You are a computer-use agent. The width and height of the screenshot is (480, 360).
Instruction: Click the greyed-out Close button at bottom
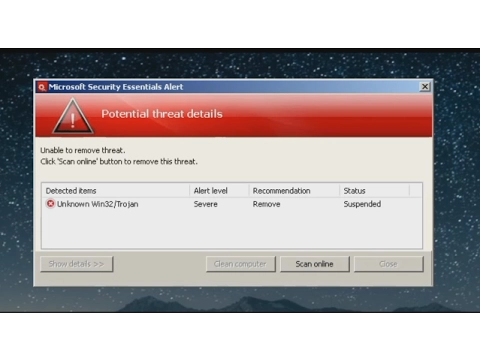pos(389,264)
